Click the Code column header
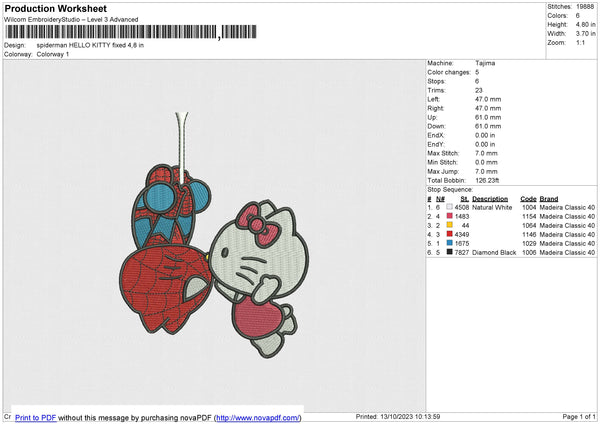 tap(528, 199)
